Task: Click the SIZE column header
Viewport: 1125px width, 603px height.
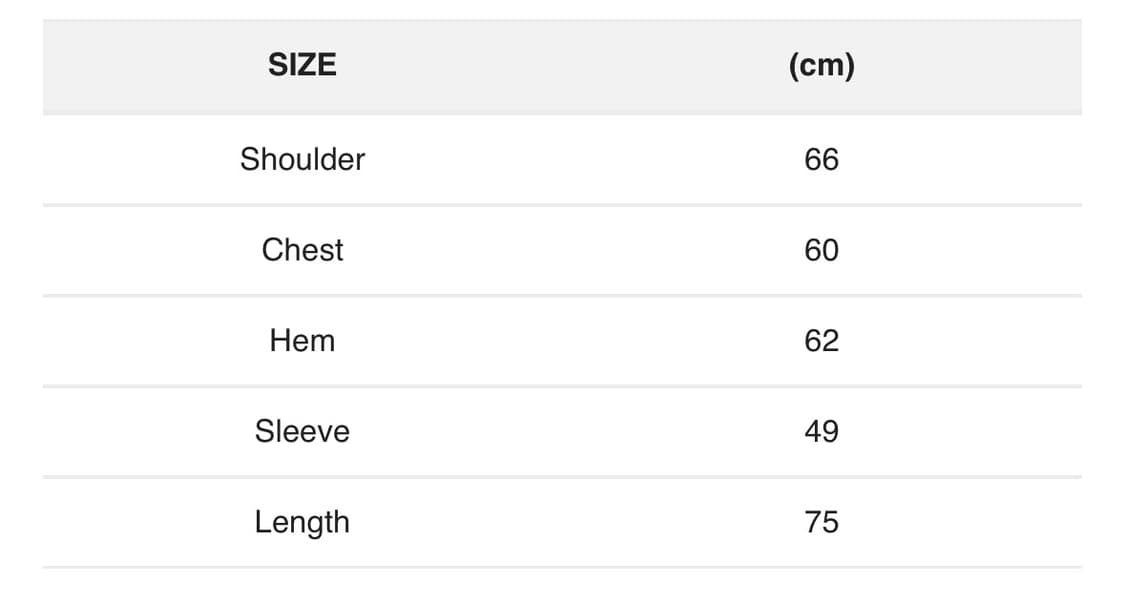Action: [302, 65]
